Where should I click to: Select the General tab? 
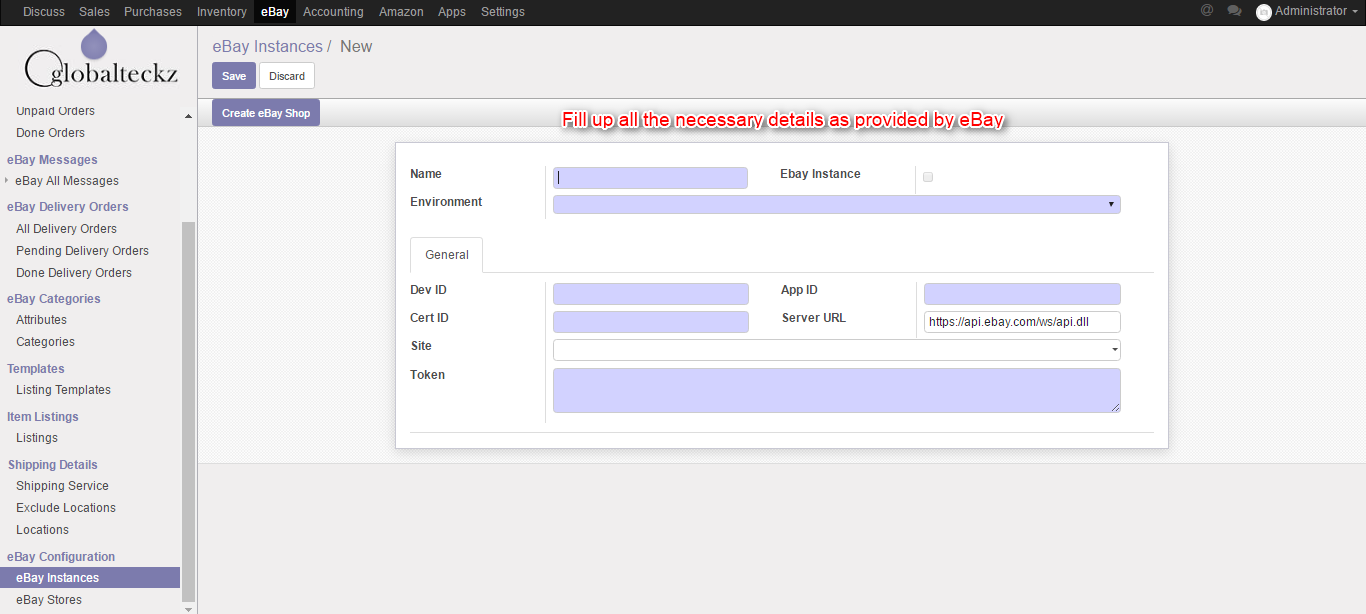(x=446, y=255)
